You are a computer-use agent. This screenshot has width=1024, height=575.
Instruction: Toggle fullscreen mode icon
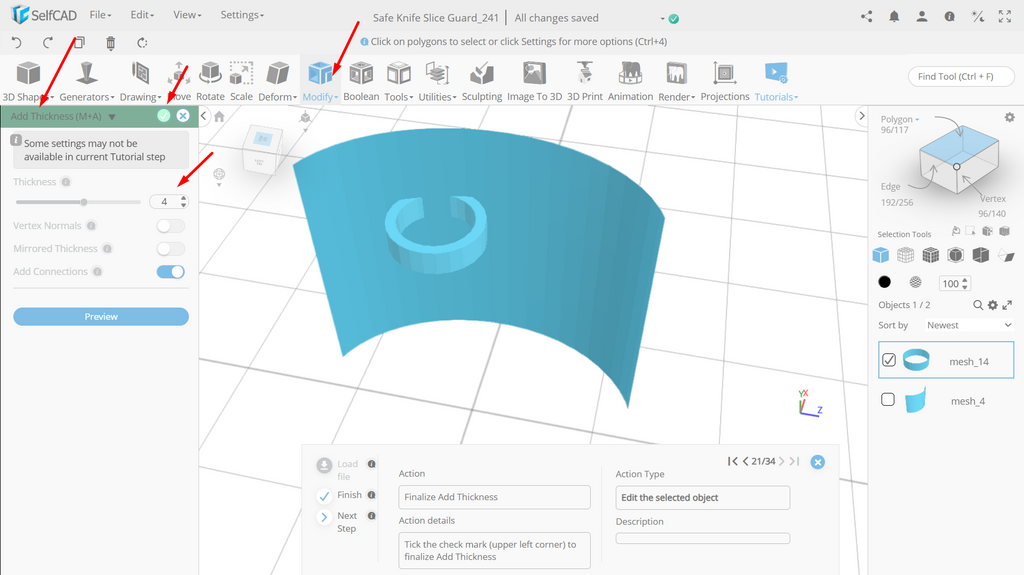[1005, 17]
